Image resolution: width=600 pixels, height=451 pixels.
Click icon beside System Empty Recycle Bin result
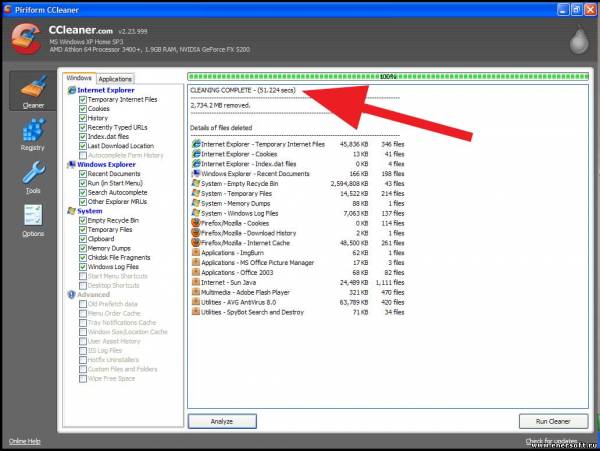coord(196,184)
